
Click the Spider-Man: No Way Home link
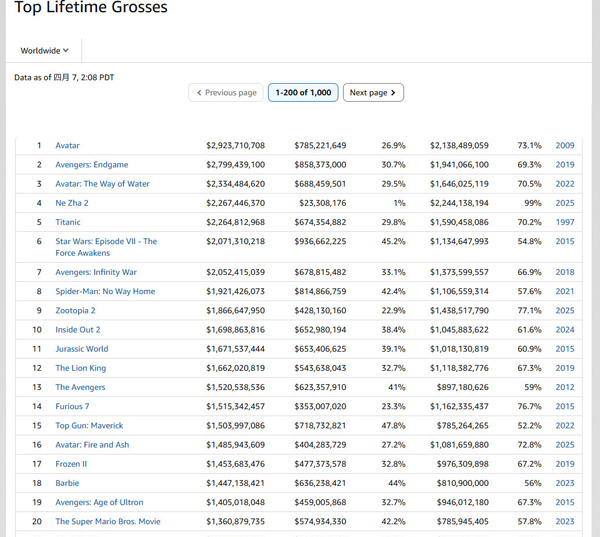(105, 291)
